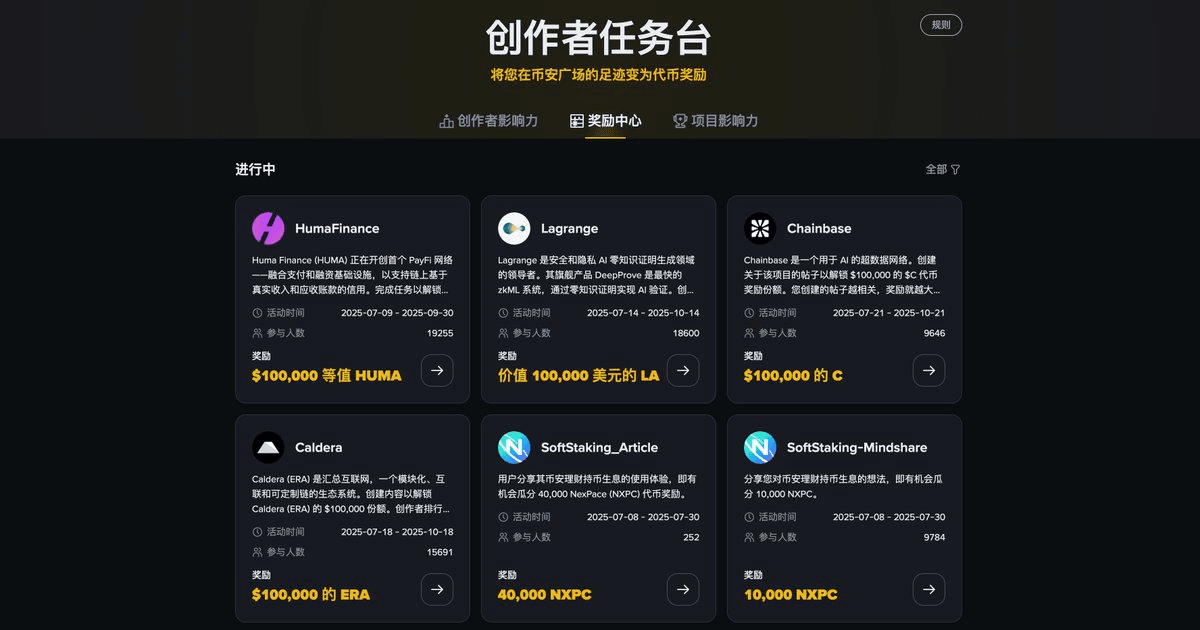Click the date range 2025-07-09 - 2025-09-30
The image size is (1200, 630).
(397, 313)
